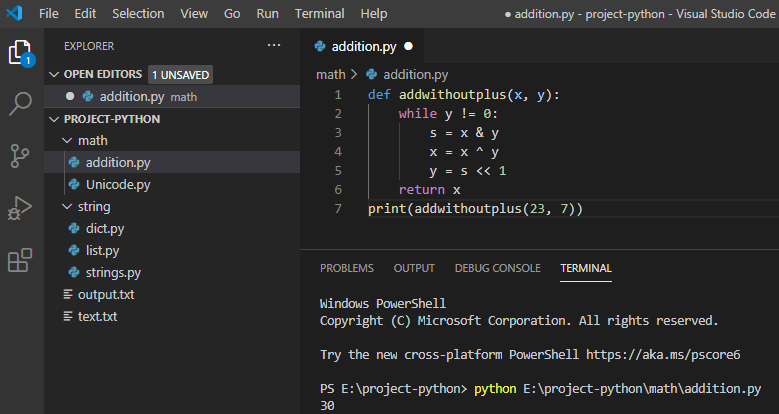The height and width of the screenshot is (414, 779).
Task: Click the 'while y != 0:' code line
Action: click(448, 114)
